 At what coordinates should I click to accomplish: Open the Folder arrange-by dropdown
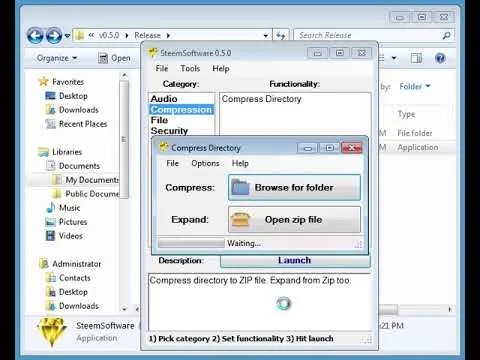tap(415, 87)
